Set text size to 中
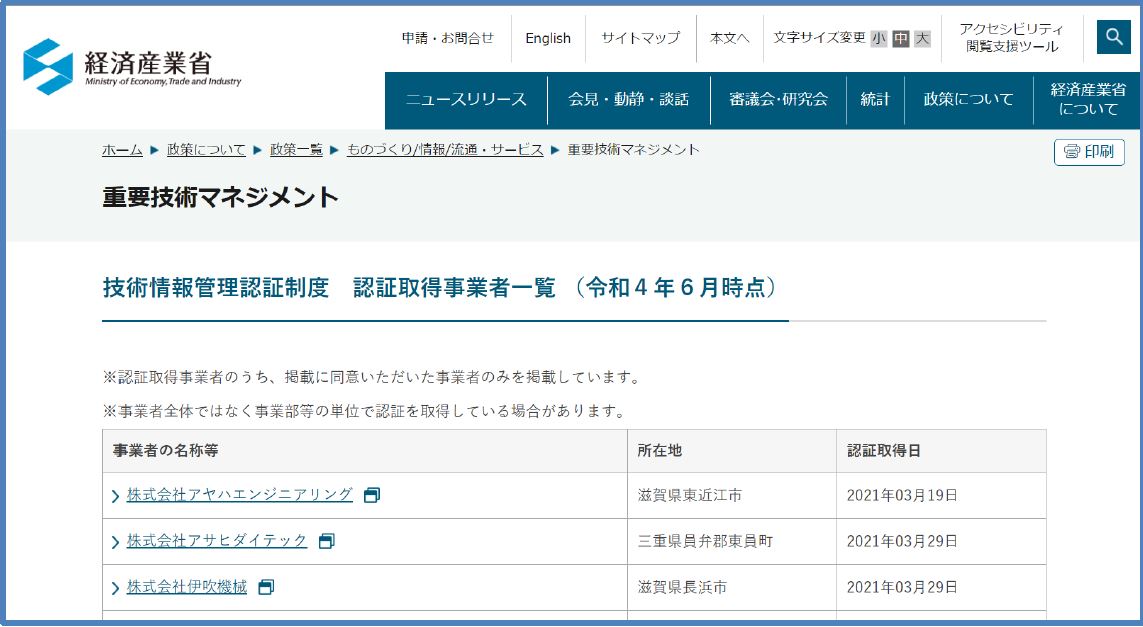 click(x=901, y=39)
